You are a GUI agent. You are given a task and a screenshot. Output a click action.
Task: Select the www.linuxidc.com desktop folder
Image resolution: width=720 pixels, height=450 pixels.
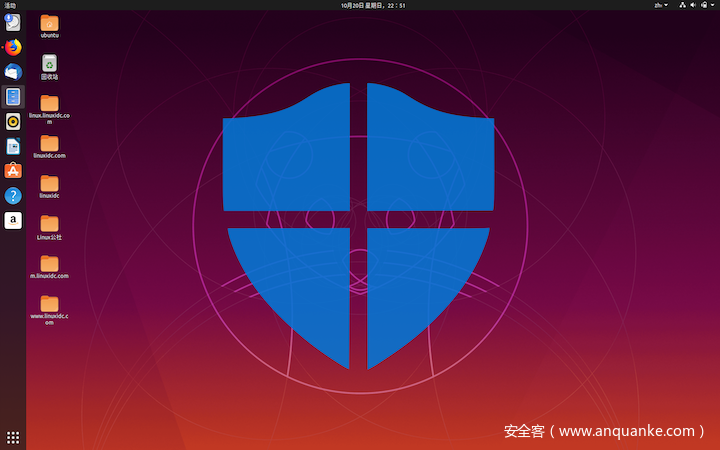tap(49, 310)
